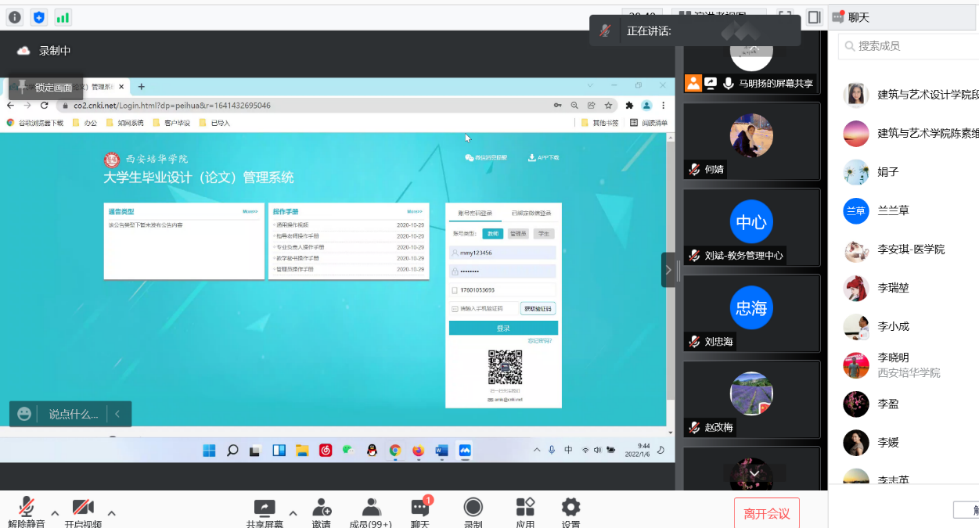Click the red Leave Meeting button
The width and height of the screenshot is (979, 528).
point(766,513)
